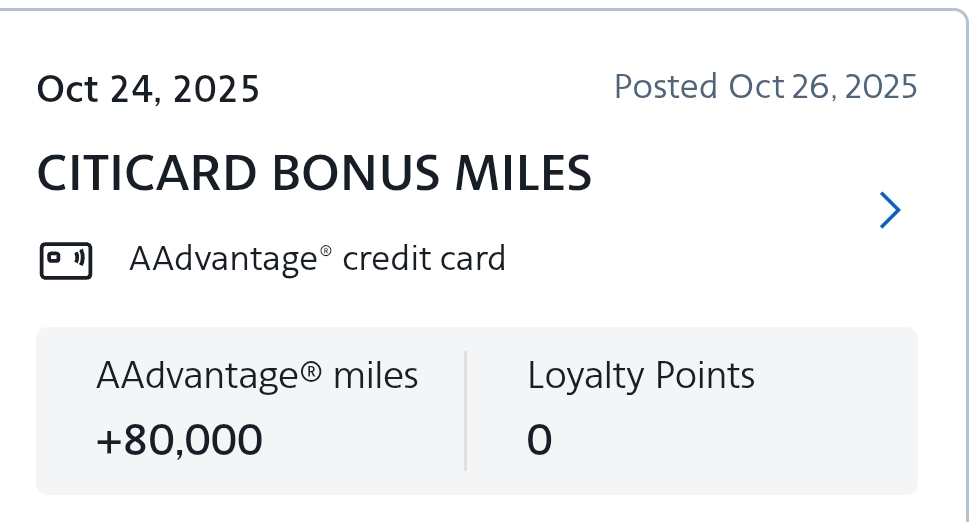Select the Loyalty Points value 0

539,440
